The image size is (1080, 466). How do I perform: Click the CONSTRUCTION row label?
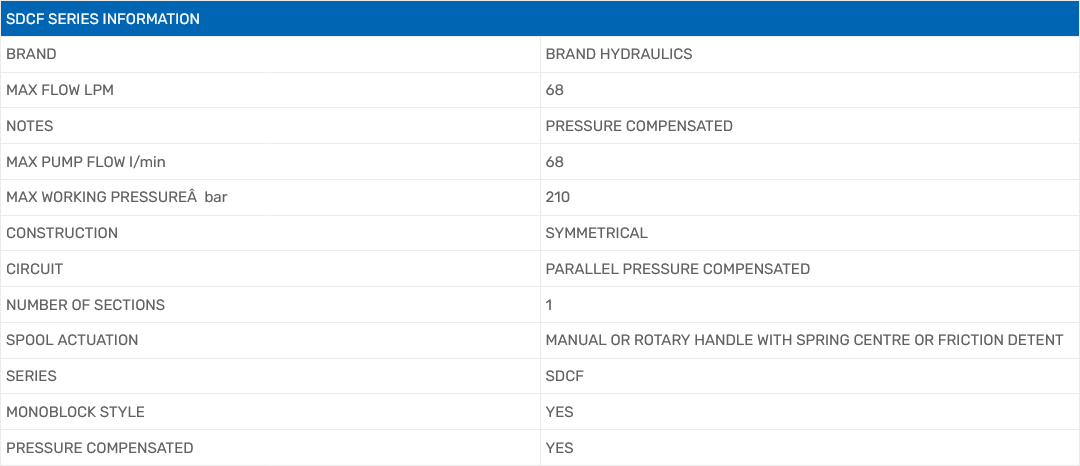point(62,233)
